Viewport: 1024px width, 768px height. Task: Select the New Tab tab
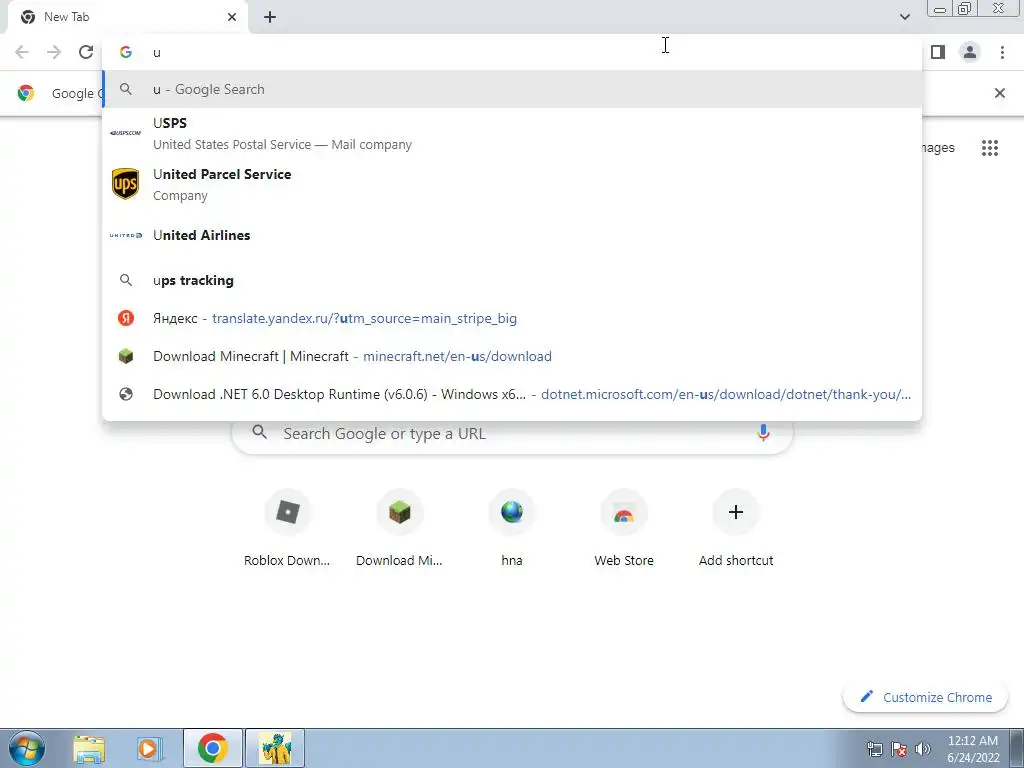click(x=127, y=17)
